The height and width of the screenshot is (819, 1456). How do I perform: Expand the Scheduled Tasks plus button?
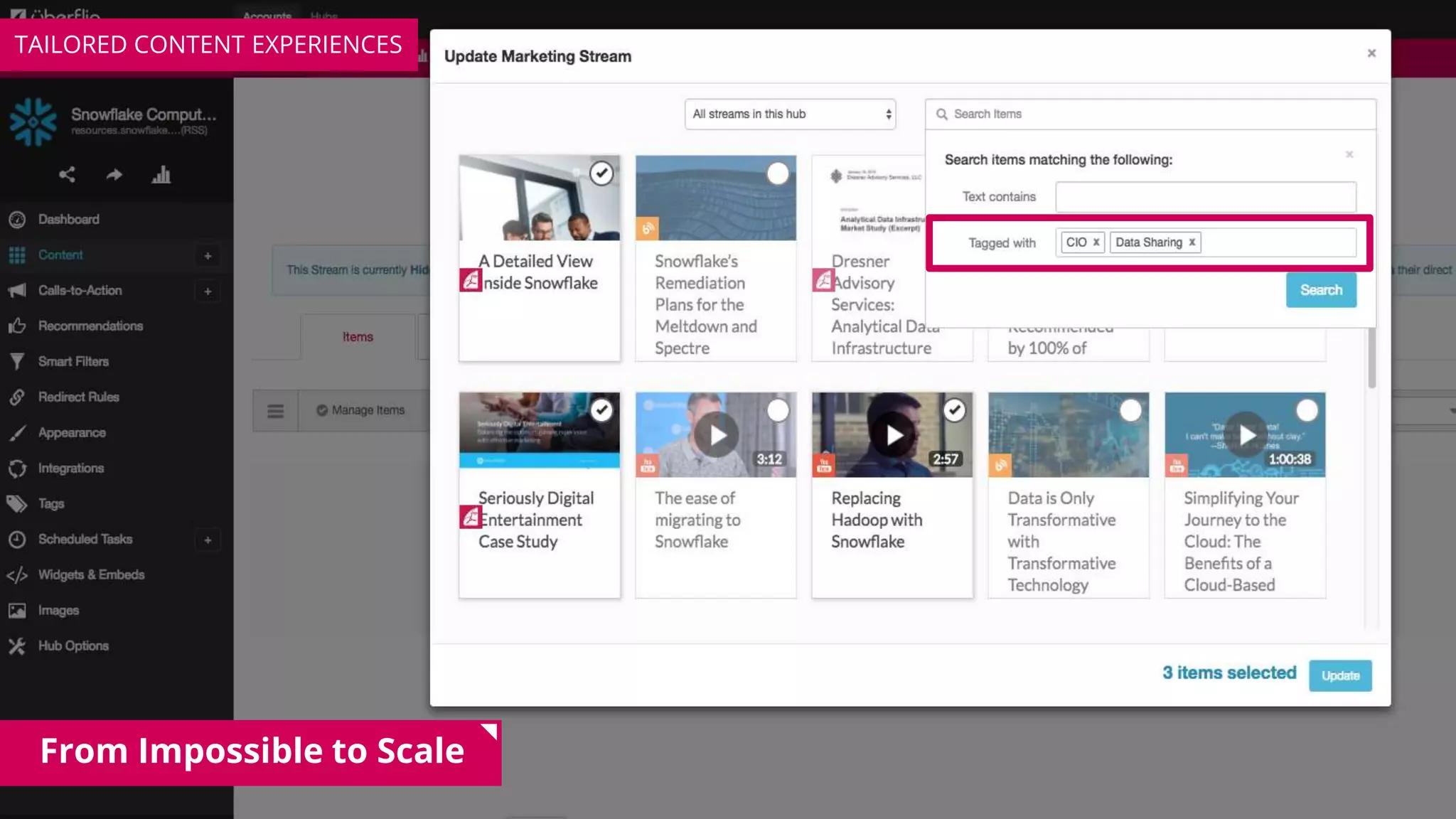pyautogui.click(x=208, y=540)
